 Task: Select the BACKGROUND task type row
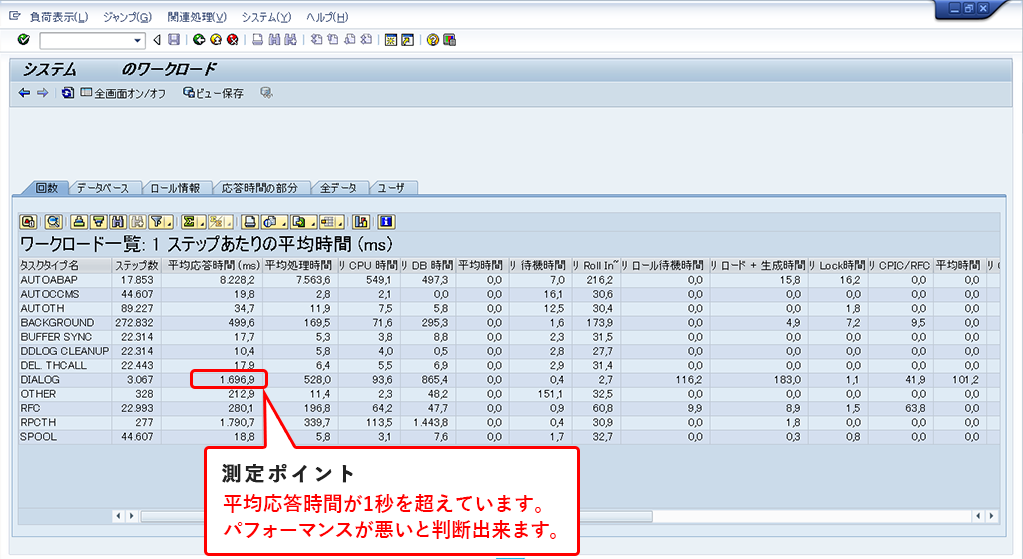tap(509, 323)
